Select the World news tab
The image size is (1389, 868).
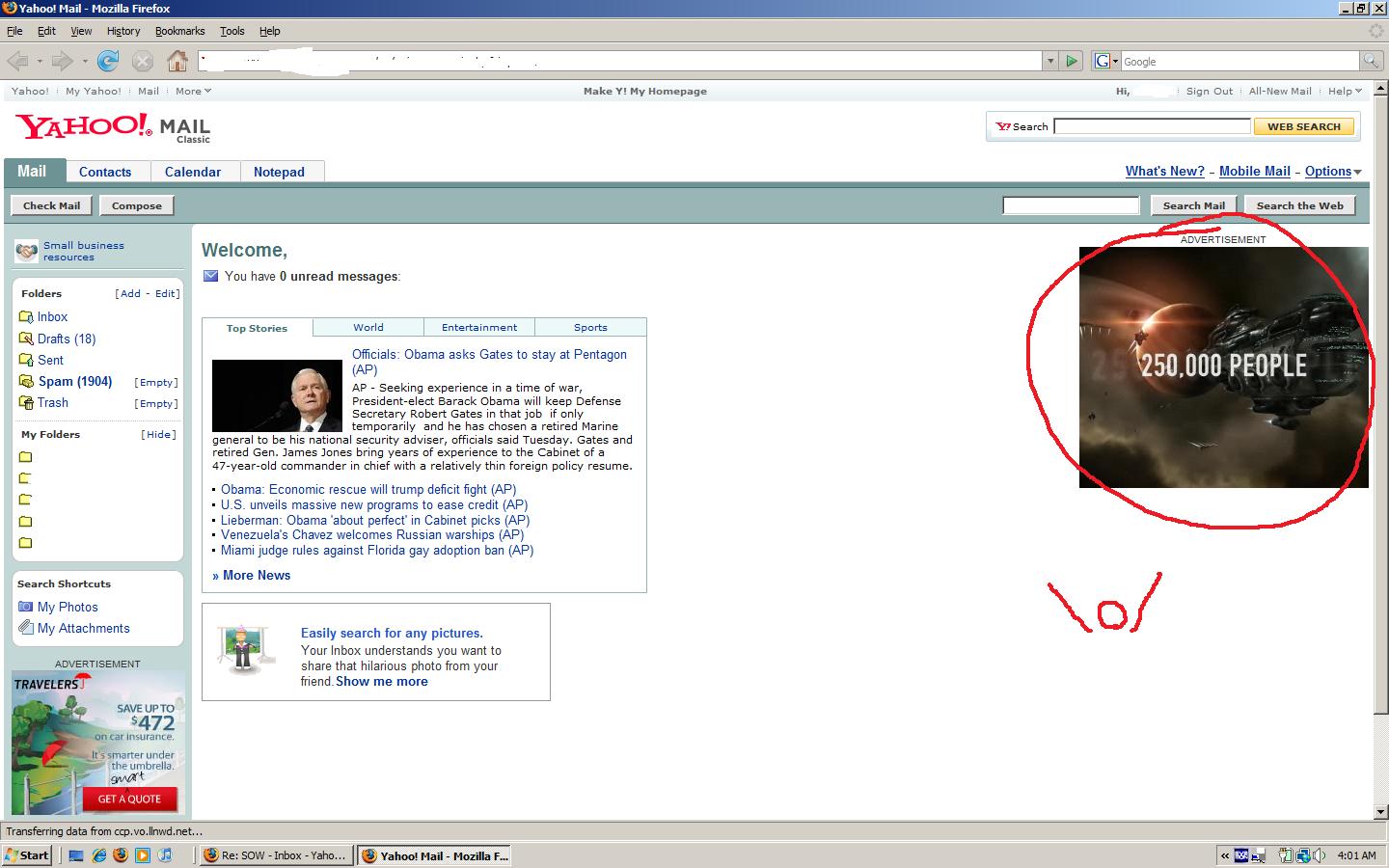click(x=368, y=328)
